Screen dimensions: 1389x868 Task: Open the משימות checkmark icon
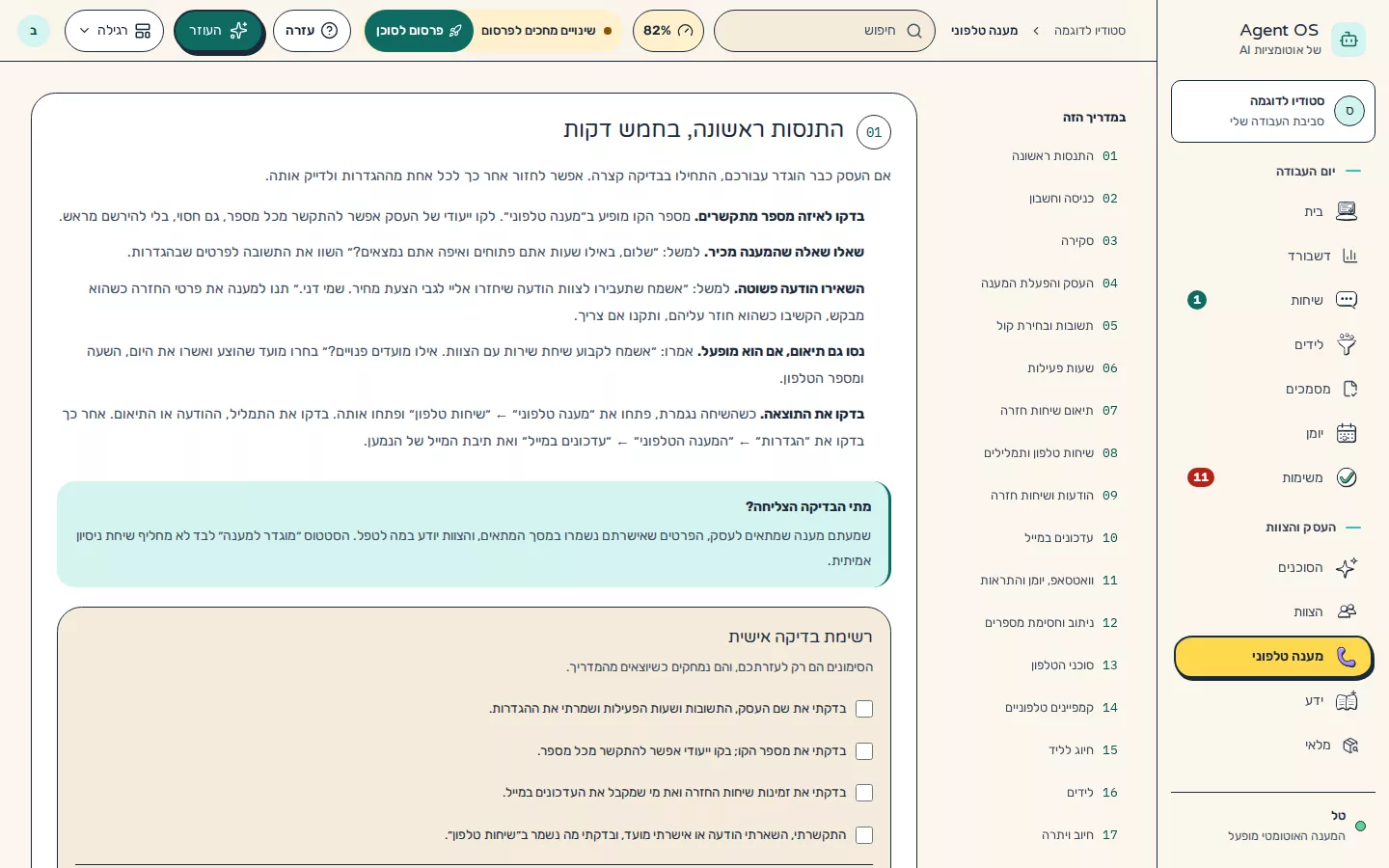[x=1347, y=477]
